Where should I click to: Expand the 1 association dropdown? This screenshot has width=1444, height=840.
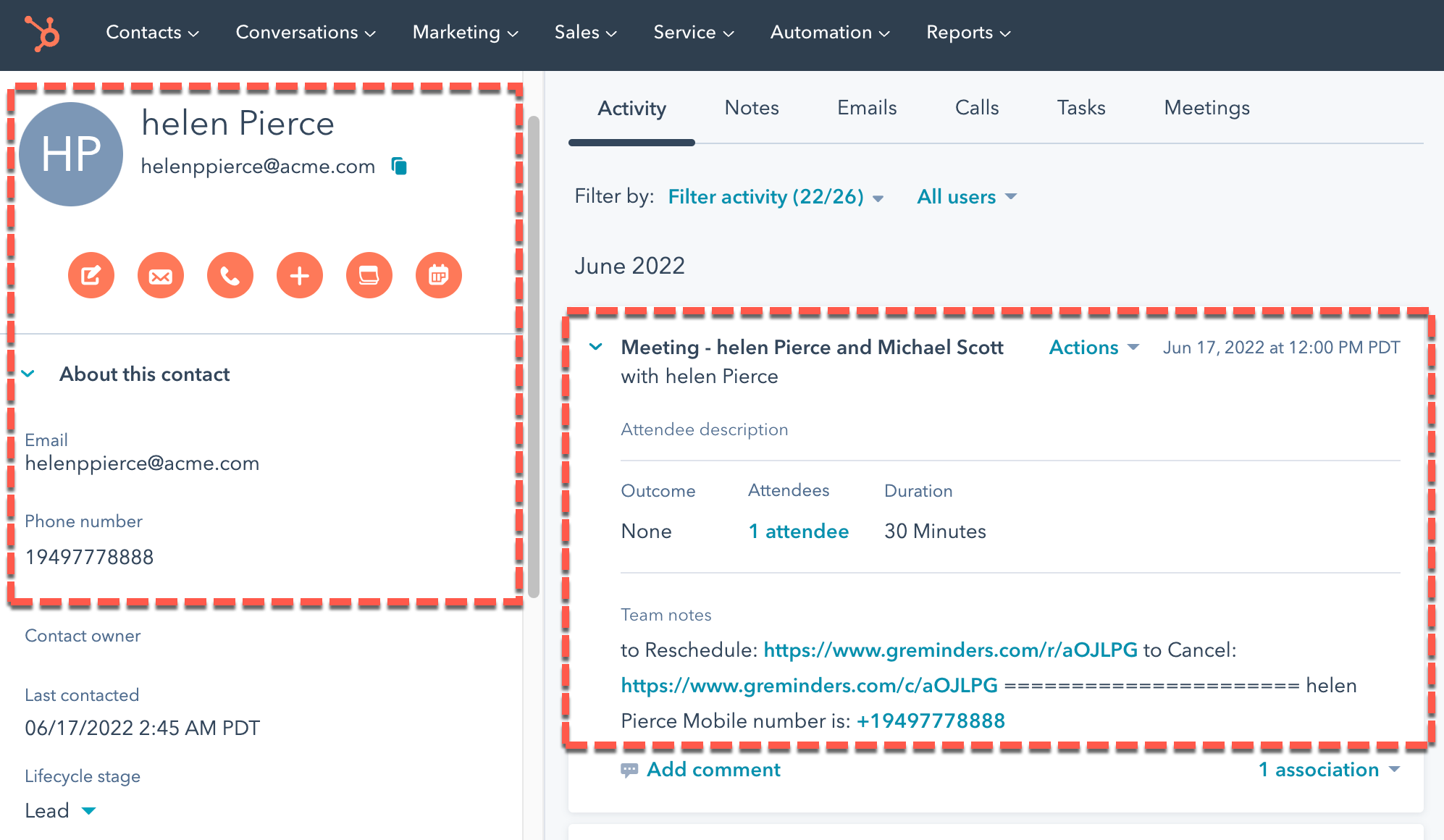point(1330,769)
